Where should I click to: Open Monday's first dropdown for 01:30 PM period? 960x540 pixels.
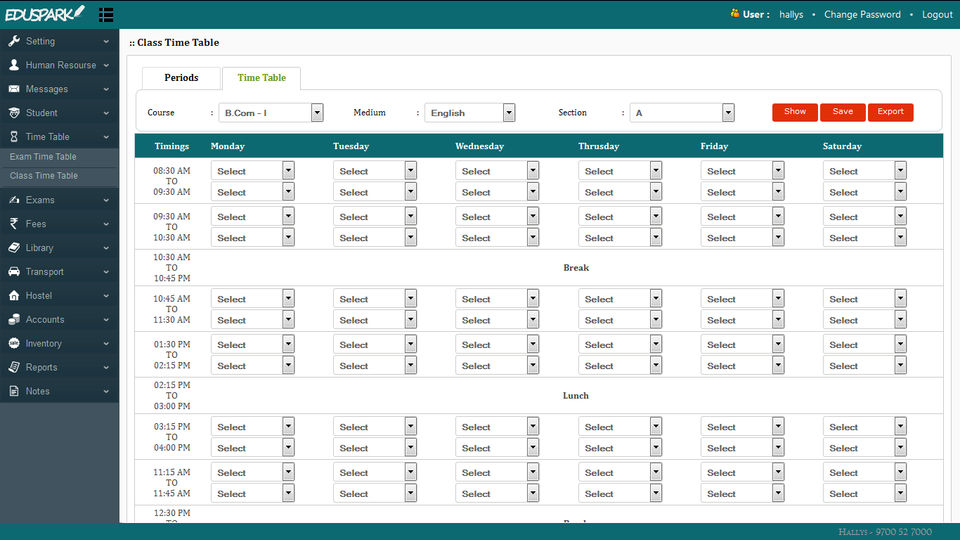click(x=253, y=345)
